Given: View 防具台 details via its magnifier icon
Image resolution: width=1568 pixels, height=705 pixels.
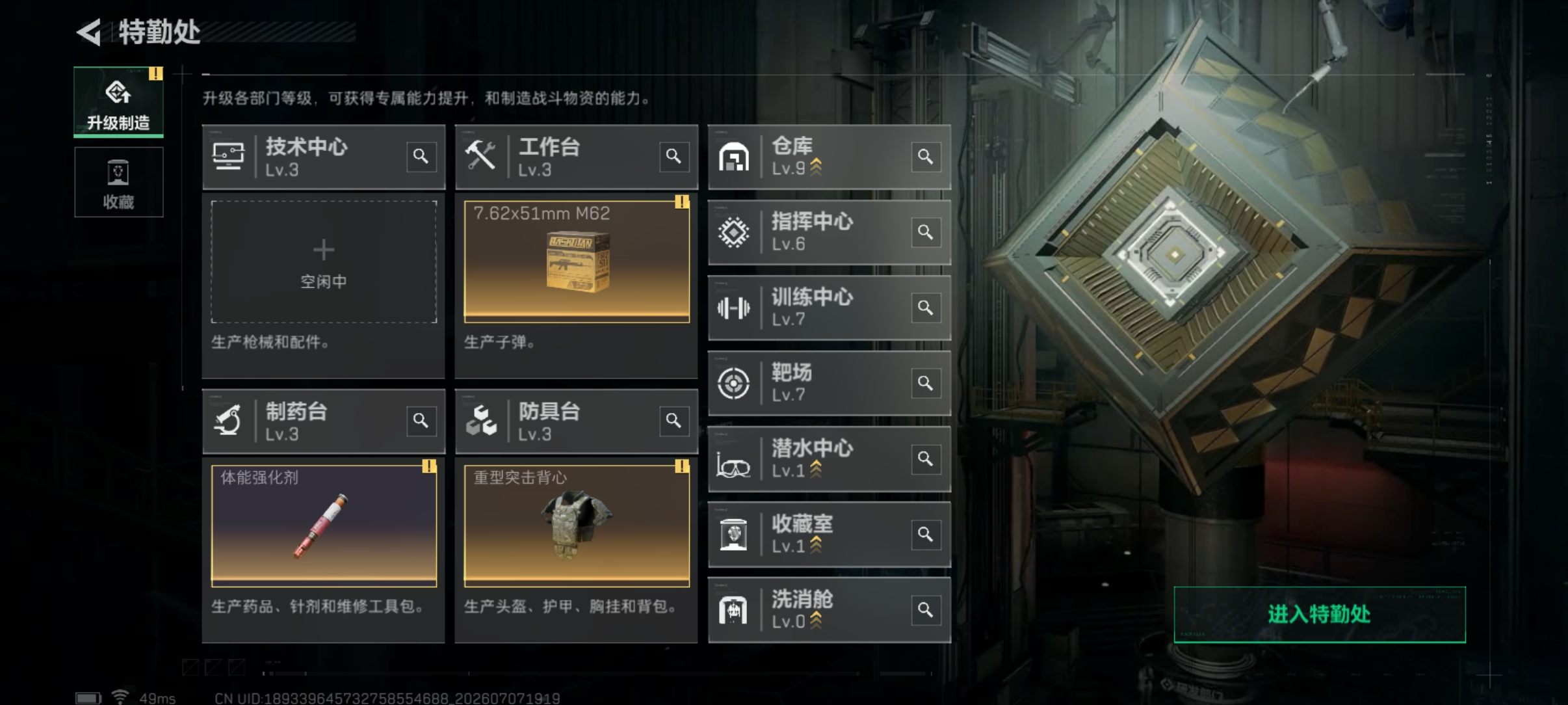Looking at the screenshot, I should tap(673, 421).
